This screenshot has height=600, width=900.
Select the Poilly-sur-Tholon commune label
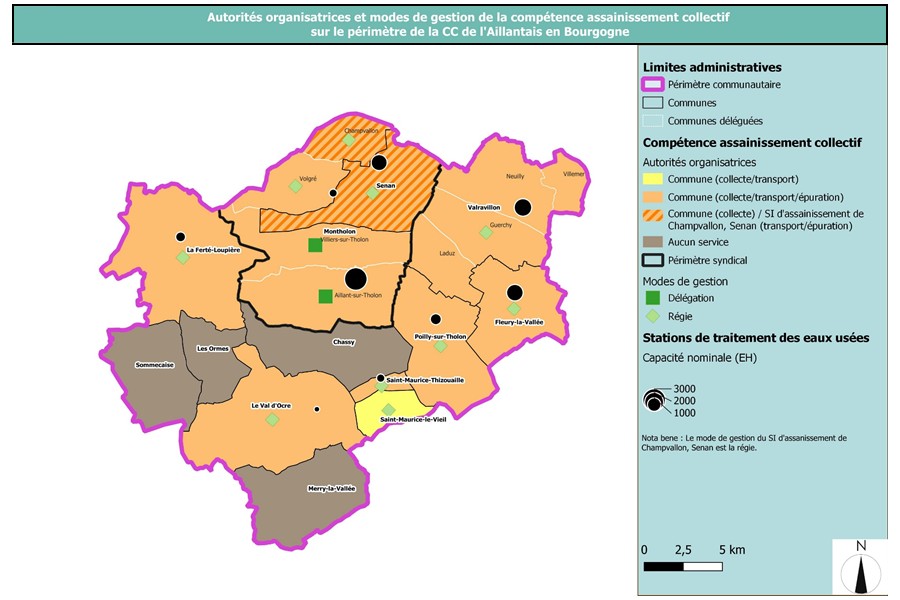440,336
